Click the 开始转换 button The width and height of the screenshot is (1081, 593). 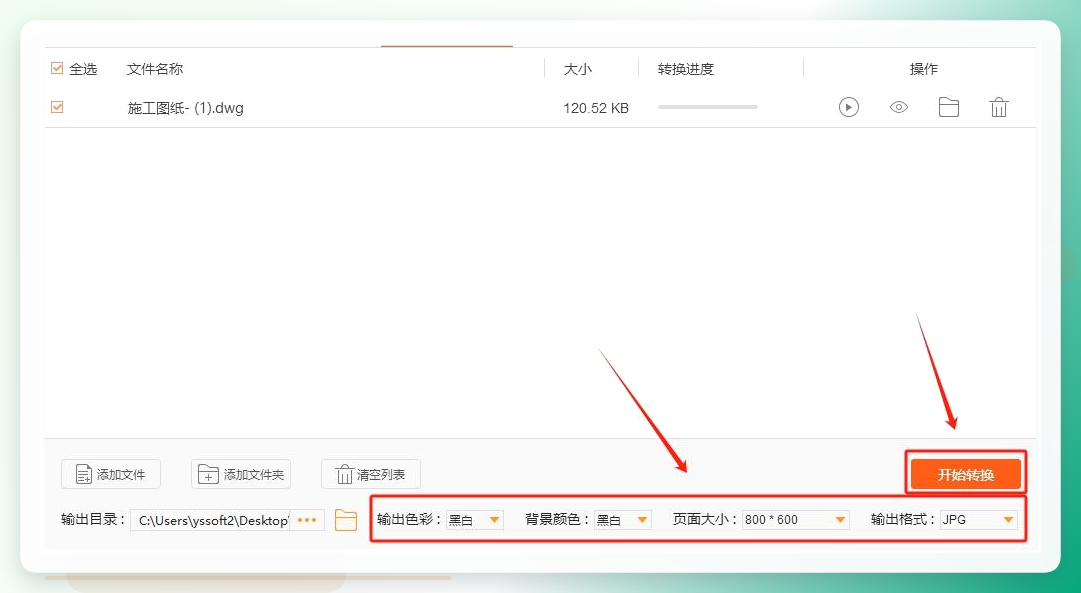(x=966, y=474)
